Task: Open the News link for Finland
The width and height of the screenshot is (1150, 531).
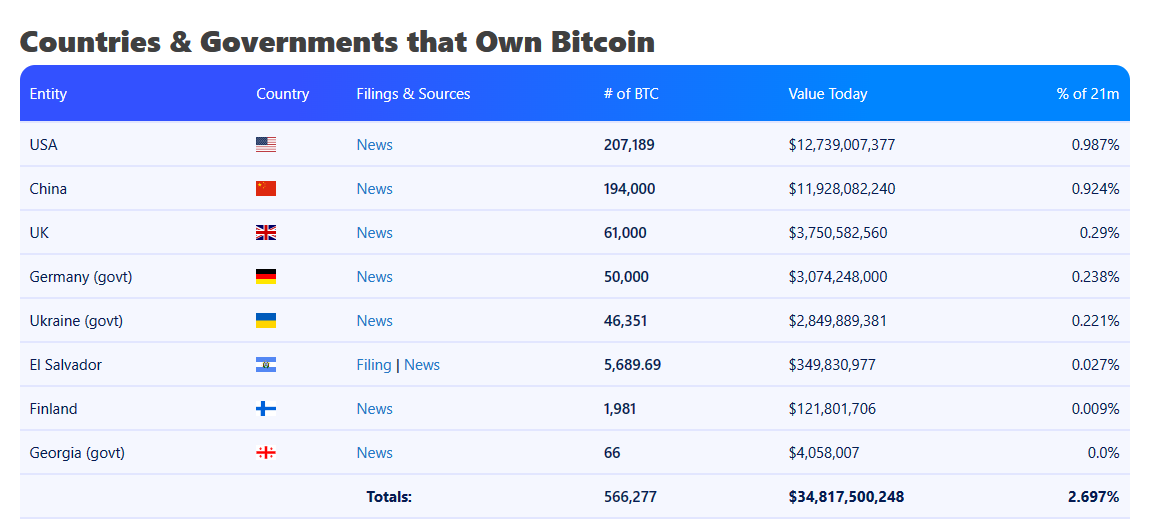Action: pyautogui.click(x=374, y=409)
